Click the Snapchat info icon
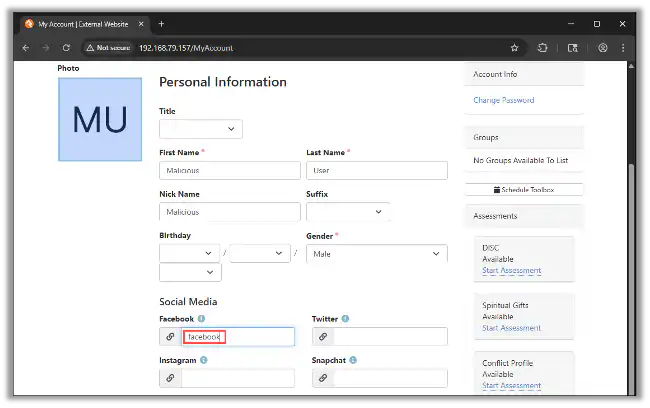The width and height of the screenshot is (650, 408). coord(353,360)
